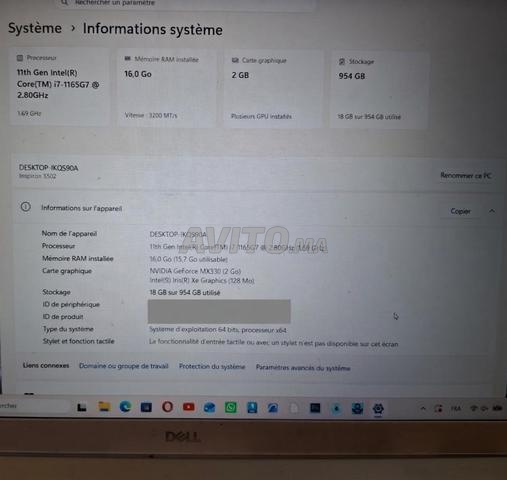The image size is (507, 480).
Task: Click the Rechercher un paramètre search field
Action: pos(187,4)
